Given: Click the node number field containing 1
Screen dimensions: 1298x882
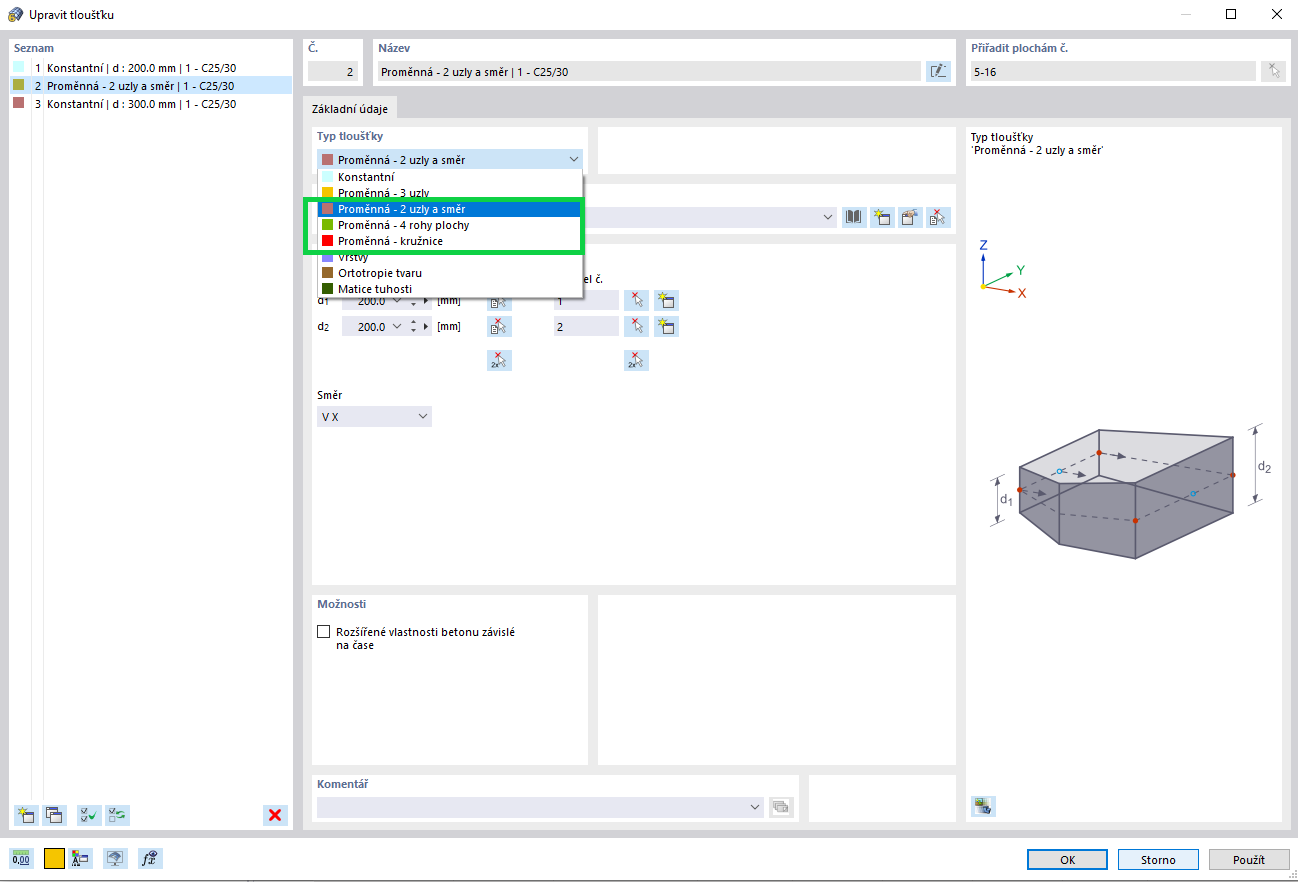Looking at the screenshot, I should pyautogui.click(x=586, y=300).
